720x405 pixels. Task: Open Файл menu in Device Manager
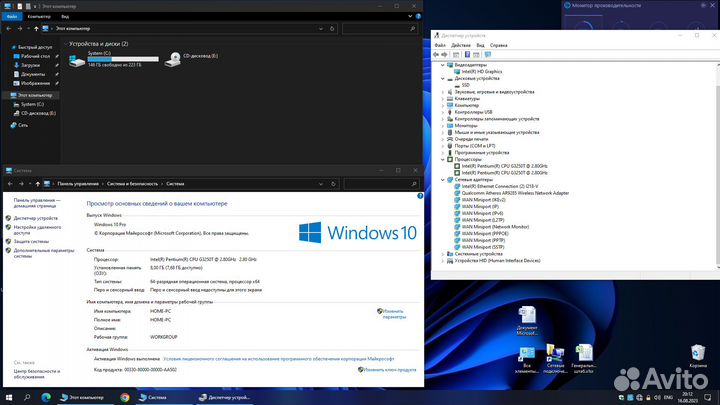click(440, 45)
